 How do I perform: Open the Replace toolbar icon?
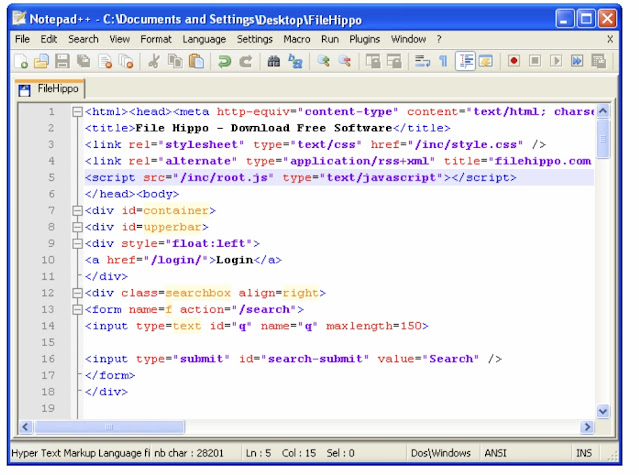(295, 62)
